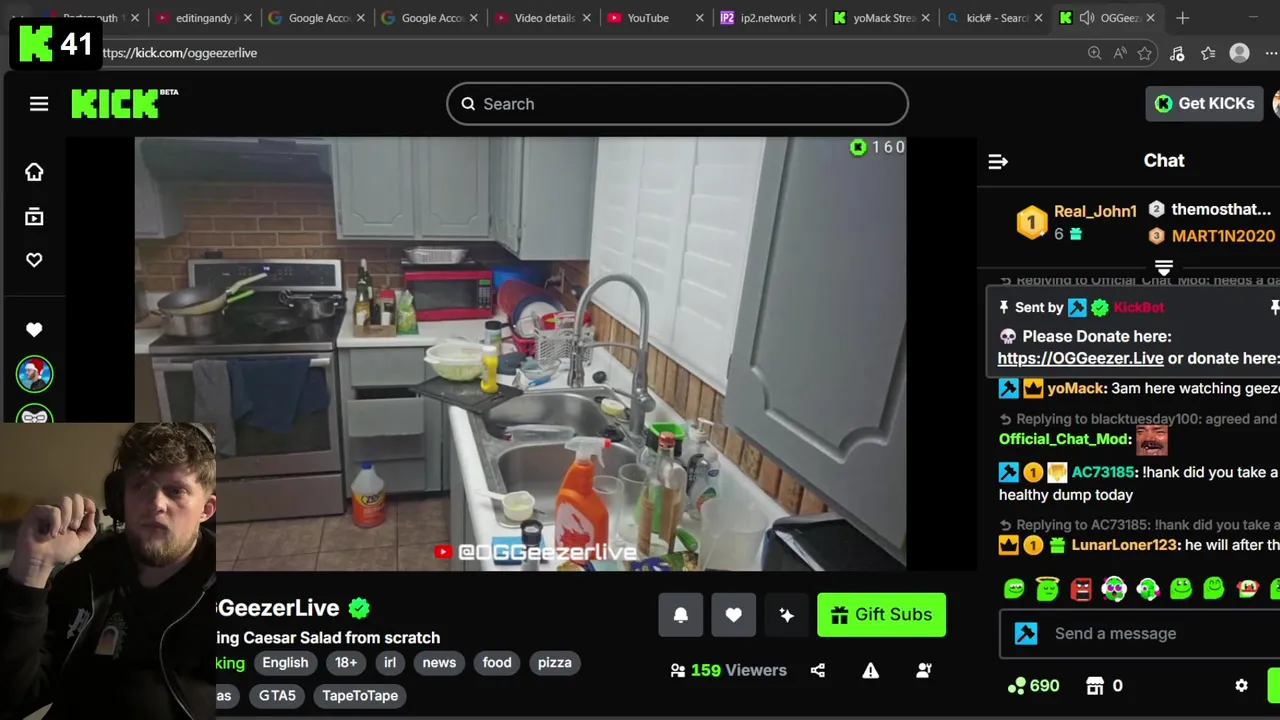Image resolution: width=1280 pixels, height=720 pixels.
Task: Open the Home icon in the sidebar
Action: pyautogui.click(x=34, y=172)
